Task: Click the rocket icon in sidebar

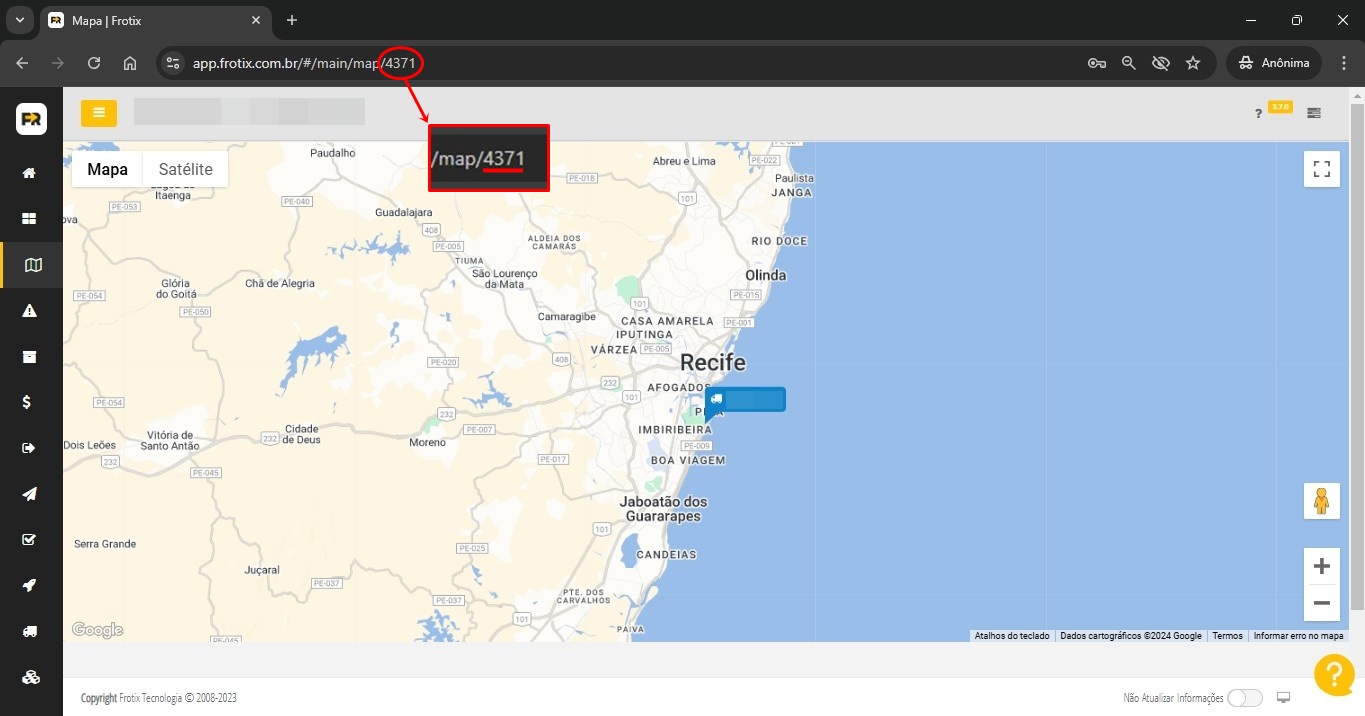Action: [x=30, y=585]
